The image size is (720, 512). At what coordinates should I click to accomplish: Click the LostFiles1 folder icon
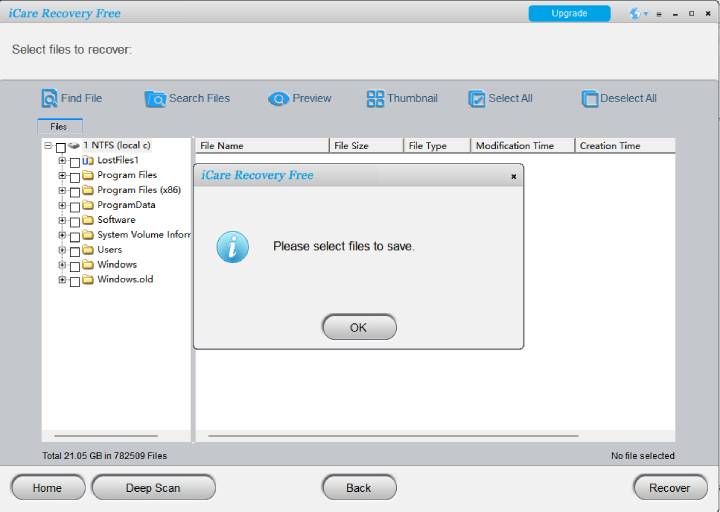point(88,161)
